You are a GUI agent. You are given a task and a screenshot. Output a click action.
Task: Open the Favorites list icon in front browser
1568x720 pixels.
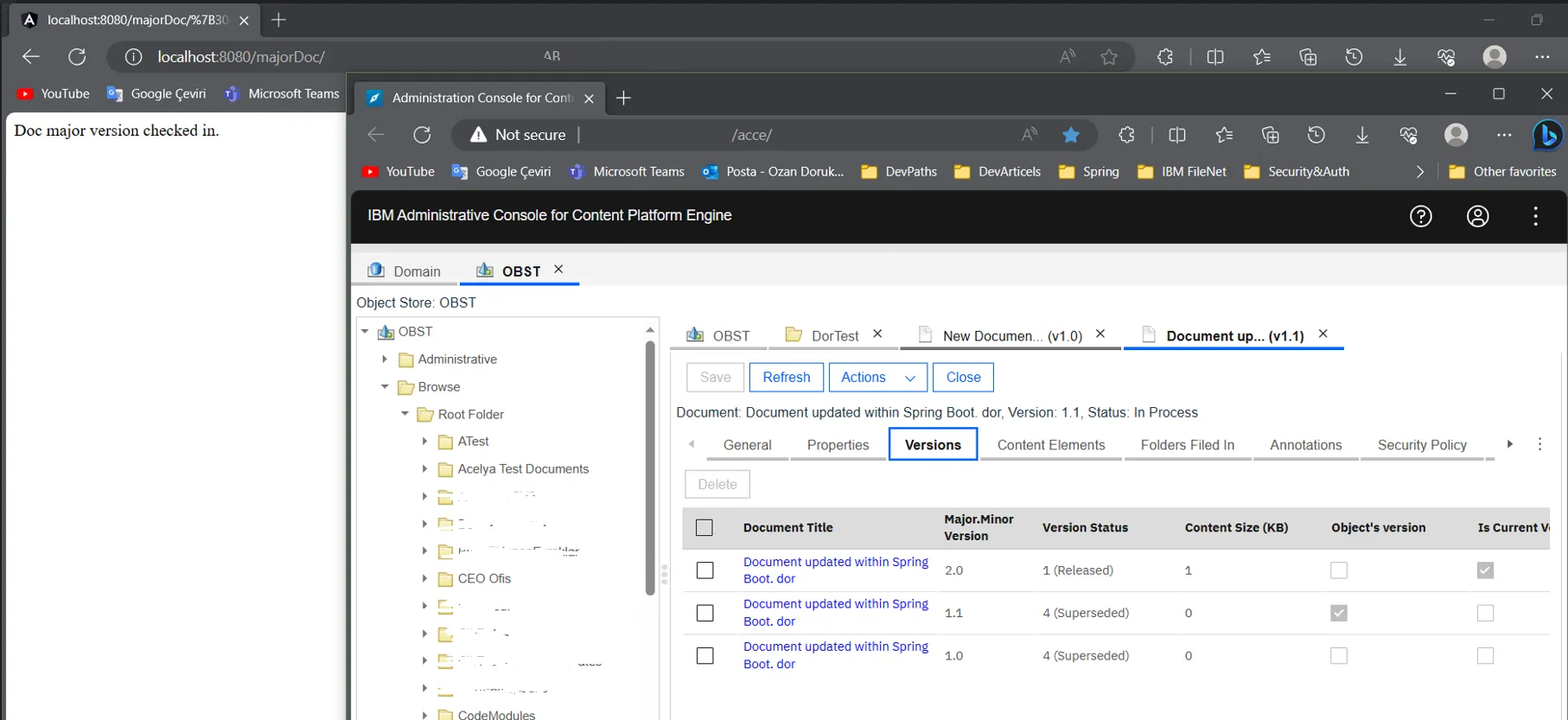pyautogui.click(x=1224, y=135)
